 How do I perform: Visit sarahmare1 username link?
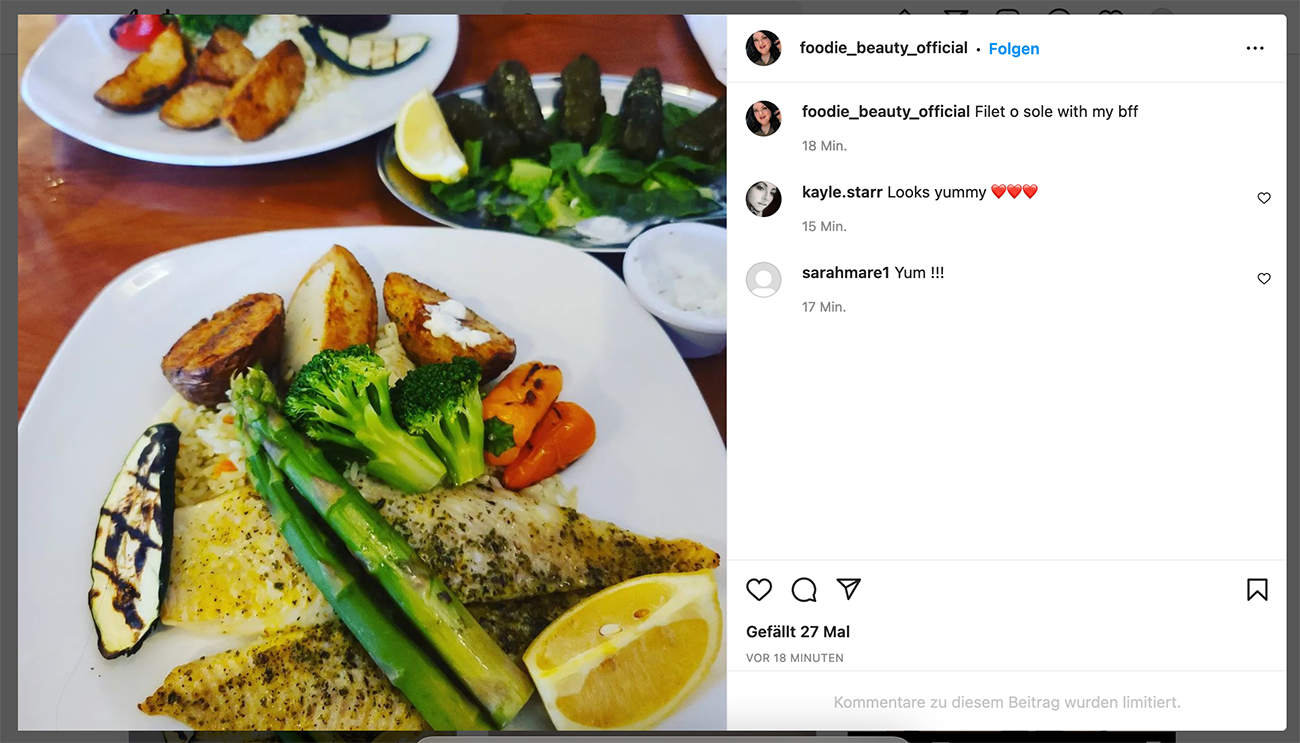pyautogui.click(x=846, y=272)
